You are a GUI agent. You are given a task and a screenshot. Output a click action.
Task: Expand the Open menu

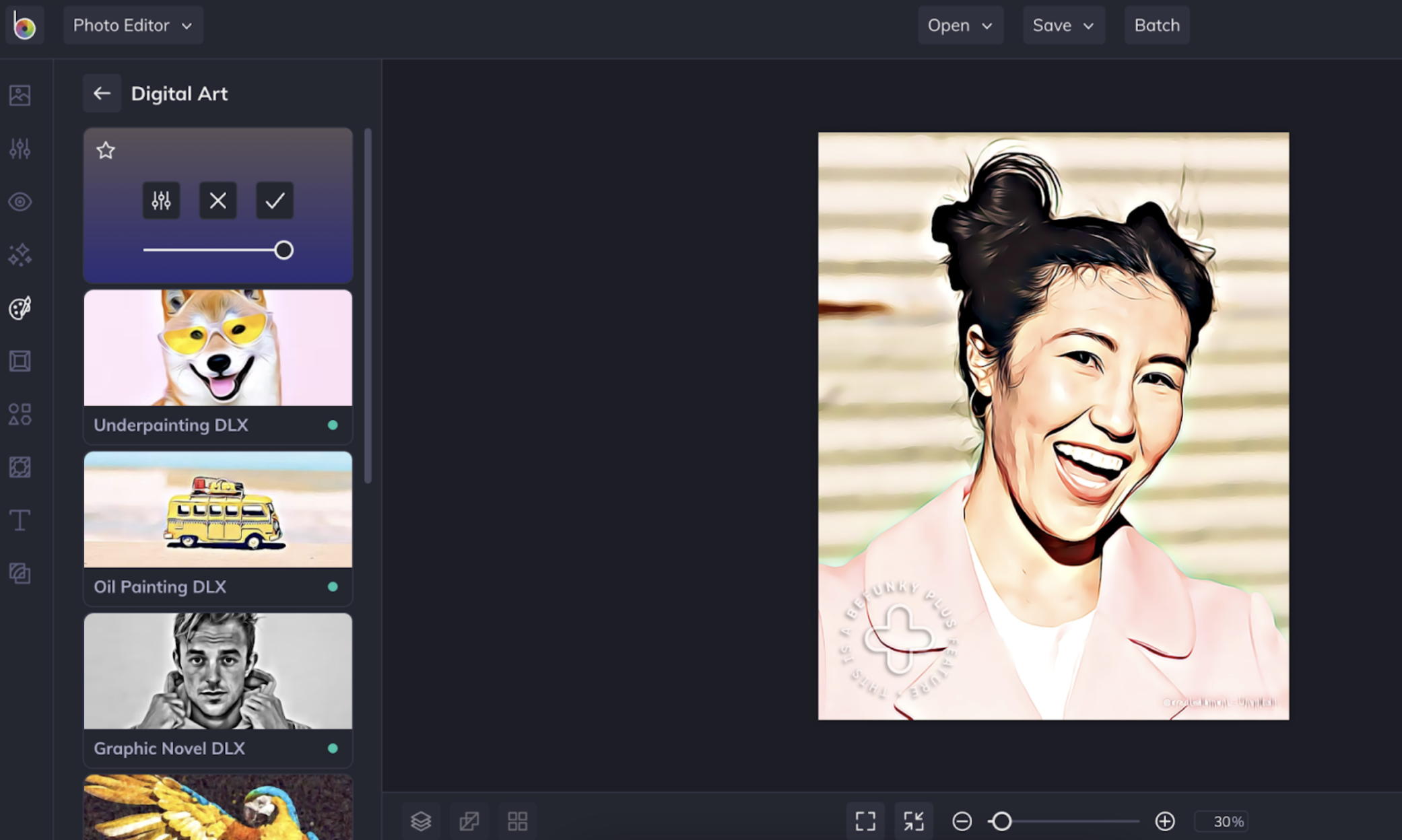tap(960, 26)
